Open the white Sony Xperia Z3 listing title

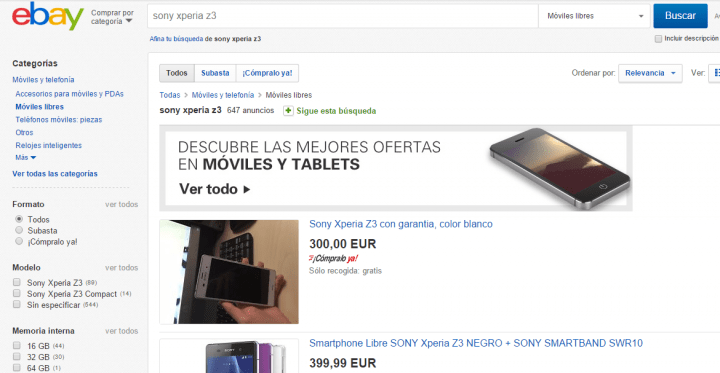click(x=401, y=224)
